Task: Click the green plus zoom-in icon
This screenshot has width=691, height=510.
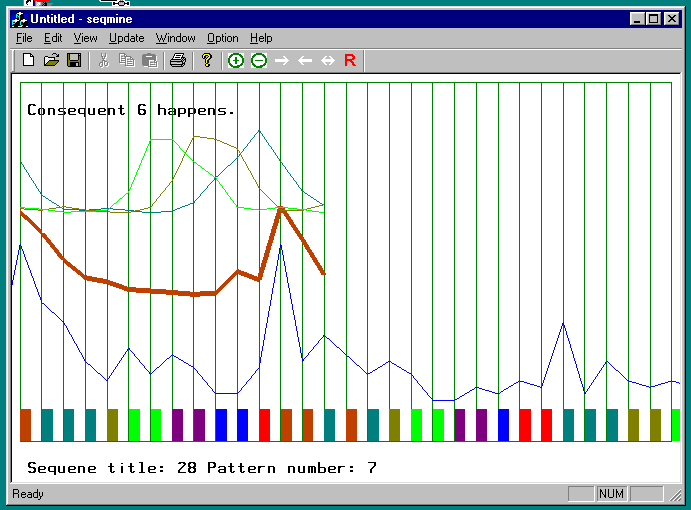Action: [x=236, y=60]
